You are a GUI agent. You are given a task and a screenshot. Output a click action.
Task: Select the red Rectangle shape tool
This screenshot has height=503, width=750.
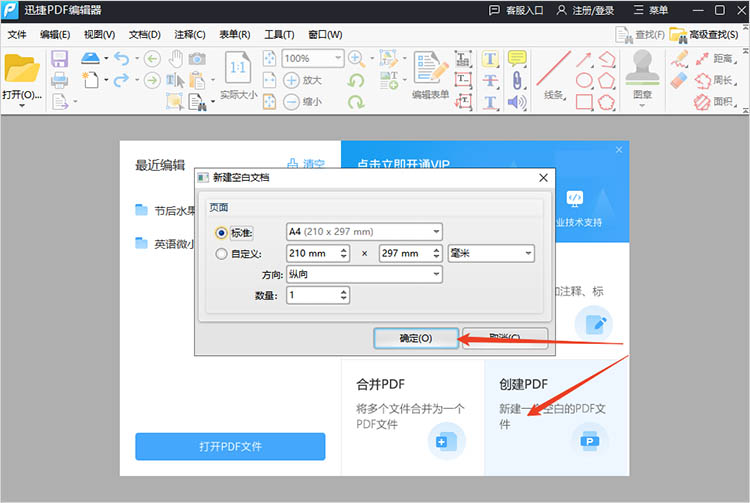pos(584,102)
